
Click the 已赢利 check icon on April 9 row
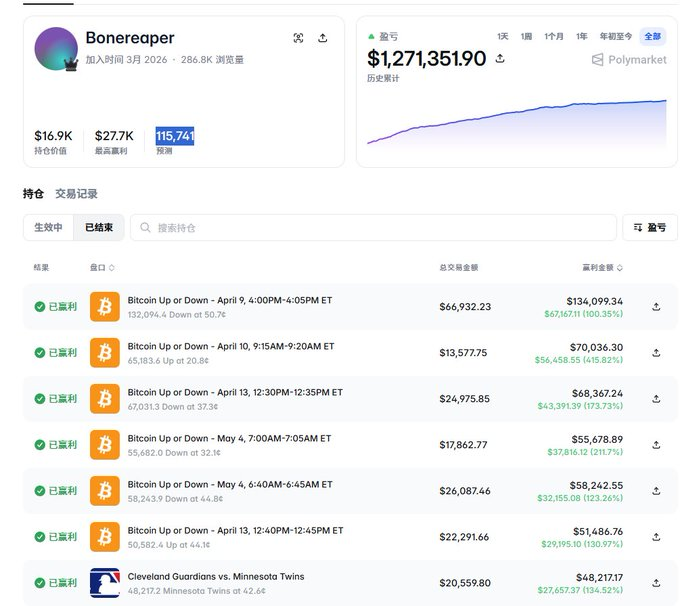[39, 307]
